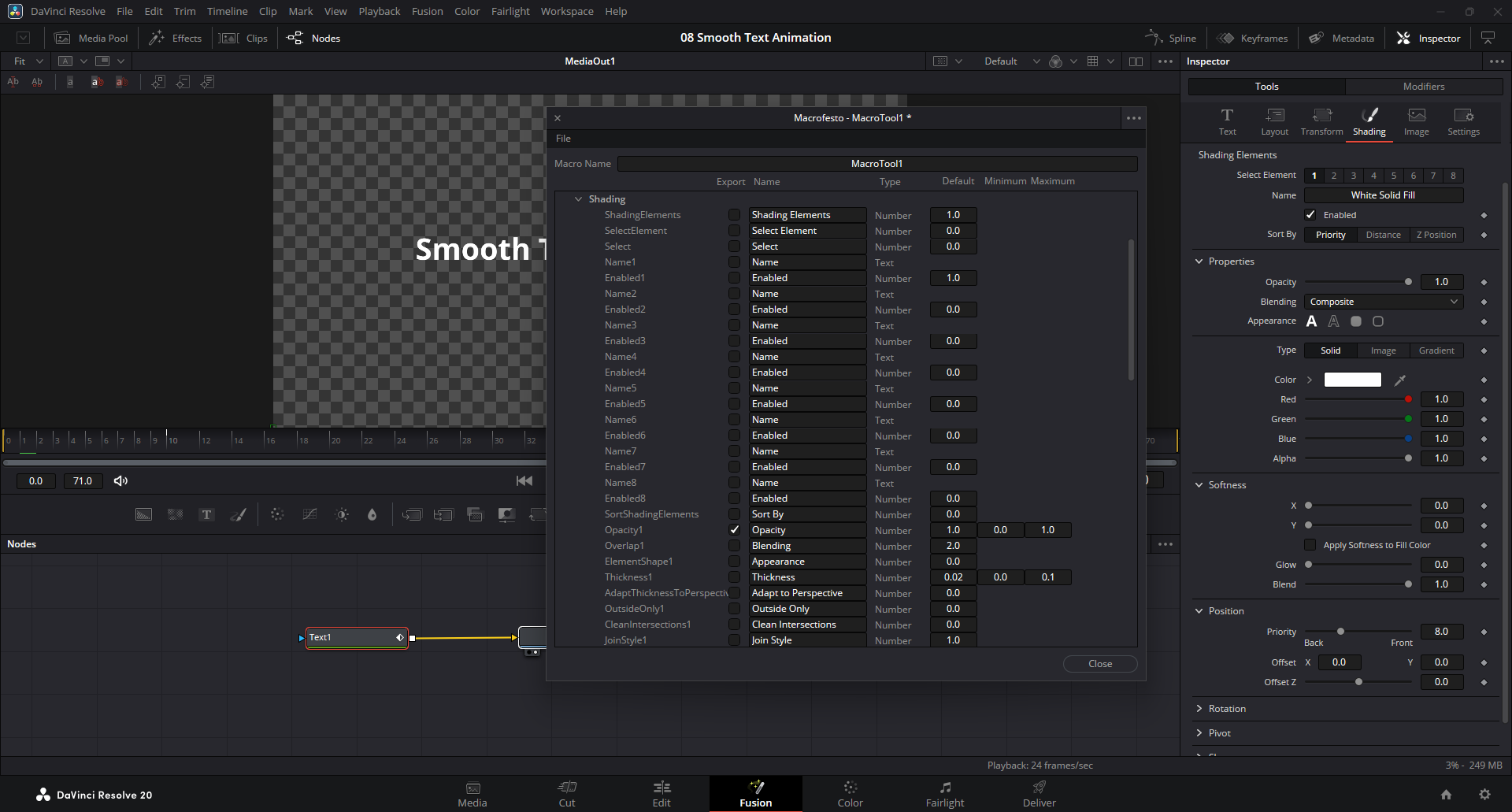Open the Layout tab in Inspector
1512x812 pixels.
1274,121
